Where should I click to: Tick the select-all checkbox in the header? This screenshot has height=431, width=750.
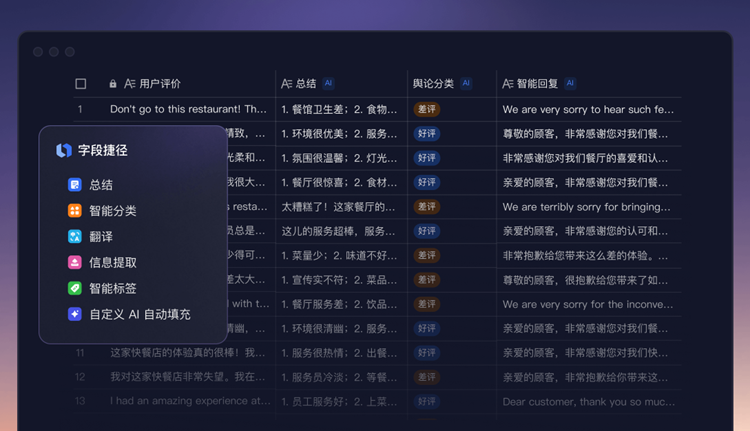click(x=81, y=84)
